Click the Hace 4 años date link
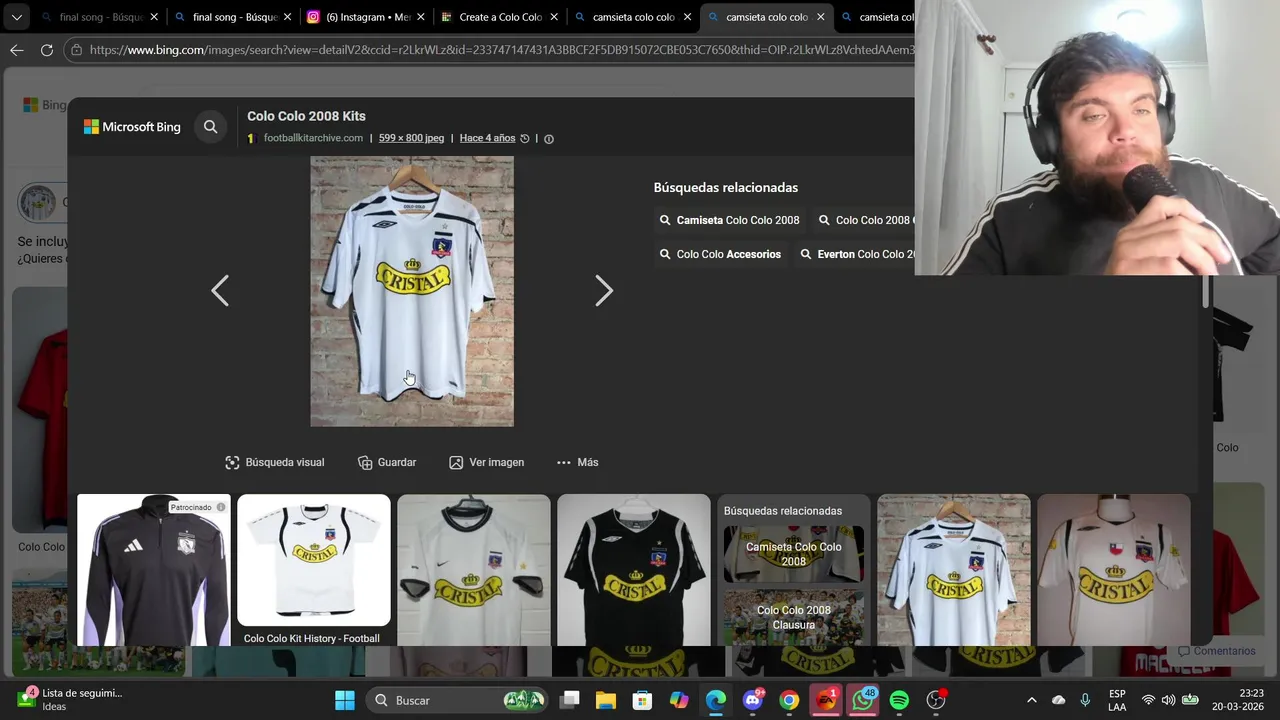1280x720 pixels. (487, 138)
